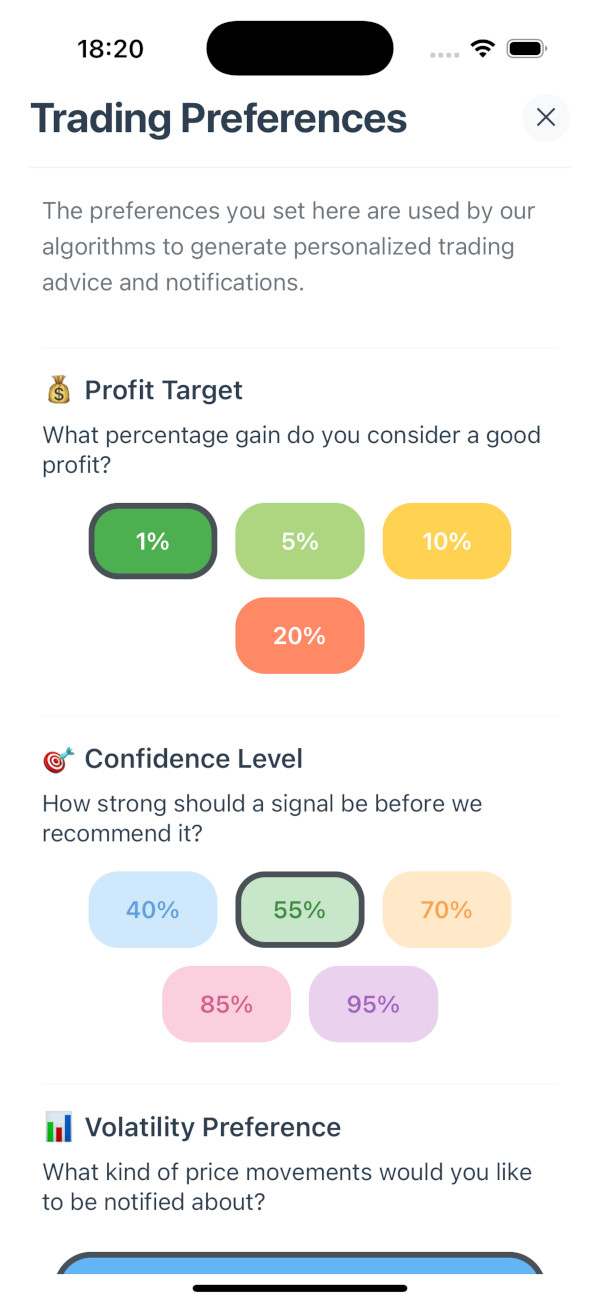Screen dimensions: 600x1304
Task: Pick the pink 85% confidence option
Action: coord(227,1004)
